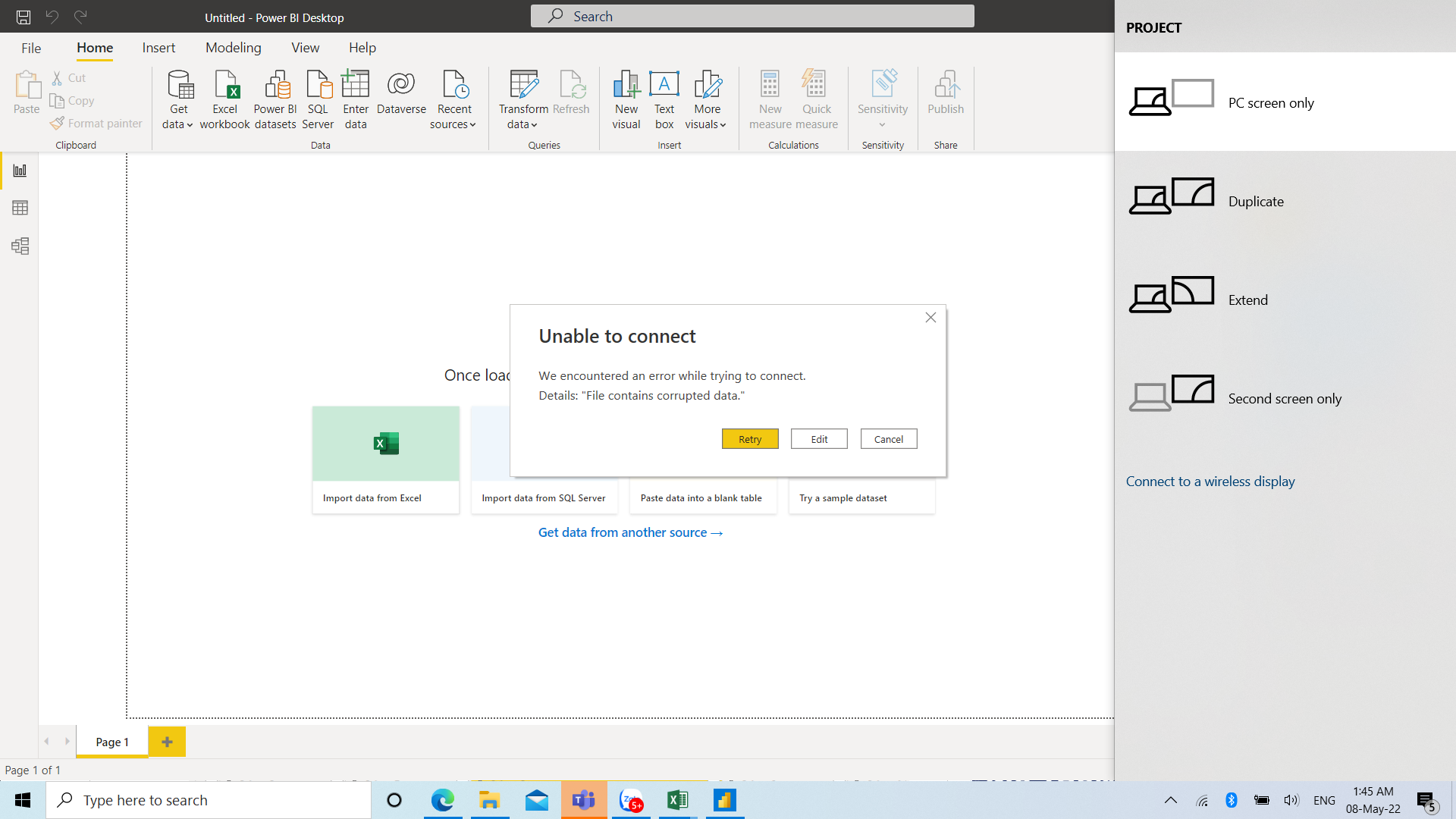Viewport: 1456px width, 819px height.
Task: Insert a New visual
Action: [x=626, y=100]
